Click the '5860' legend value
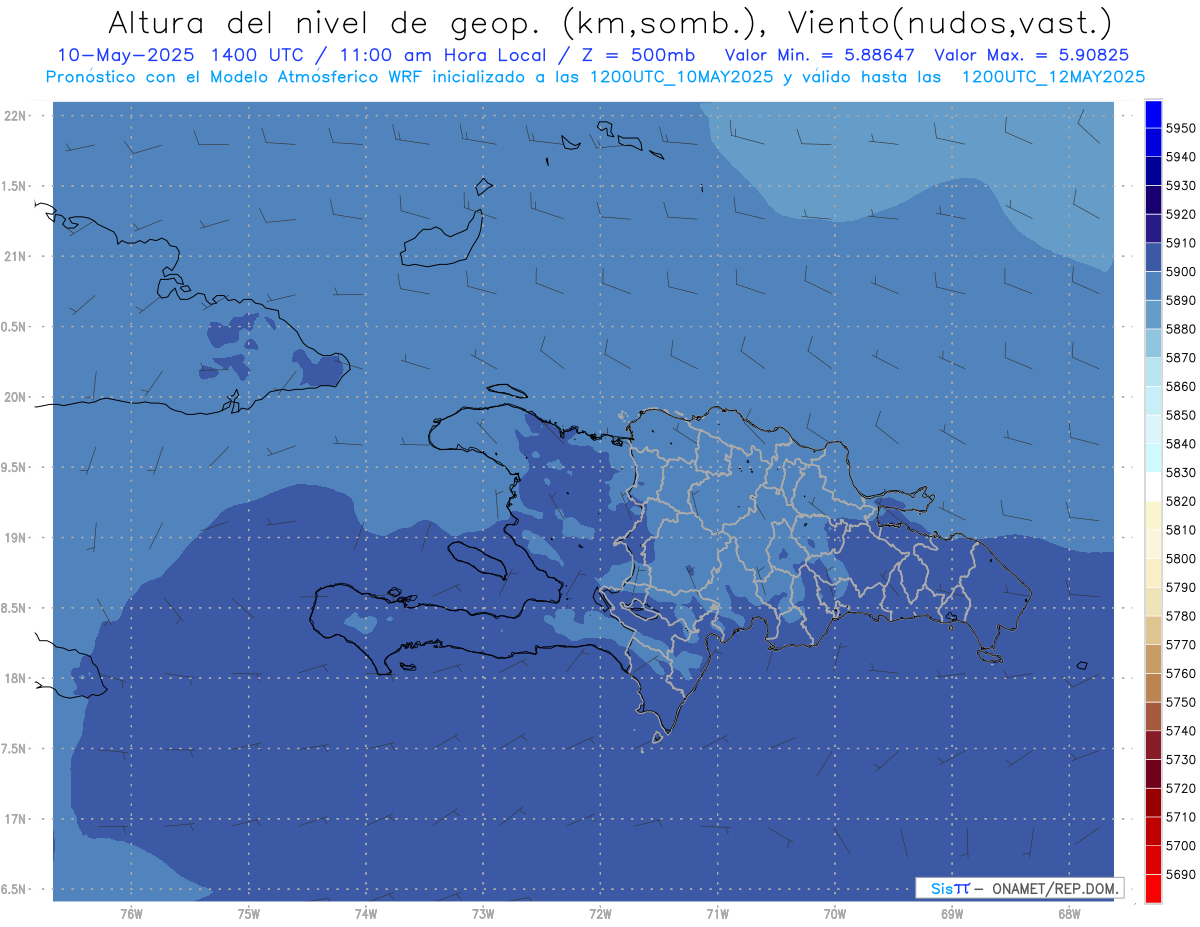The image size is (1200, 927). (1181, 387)
